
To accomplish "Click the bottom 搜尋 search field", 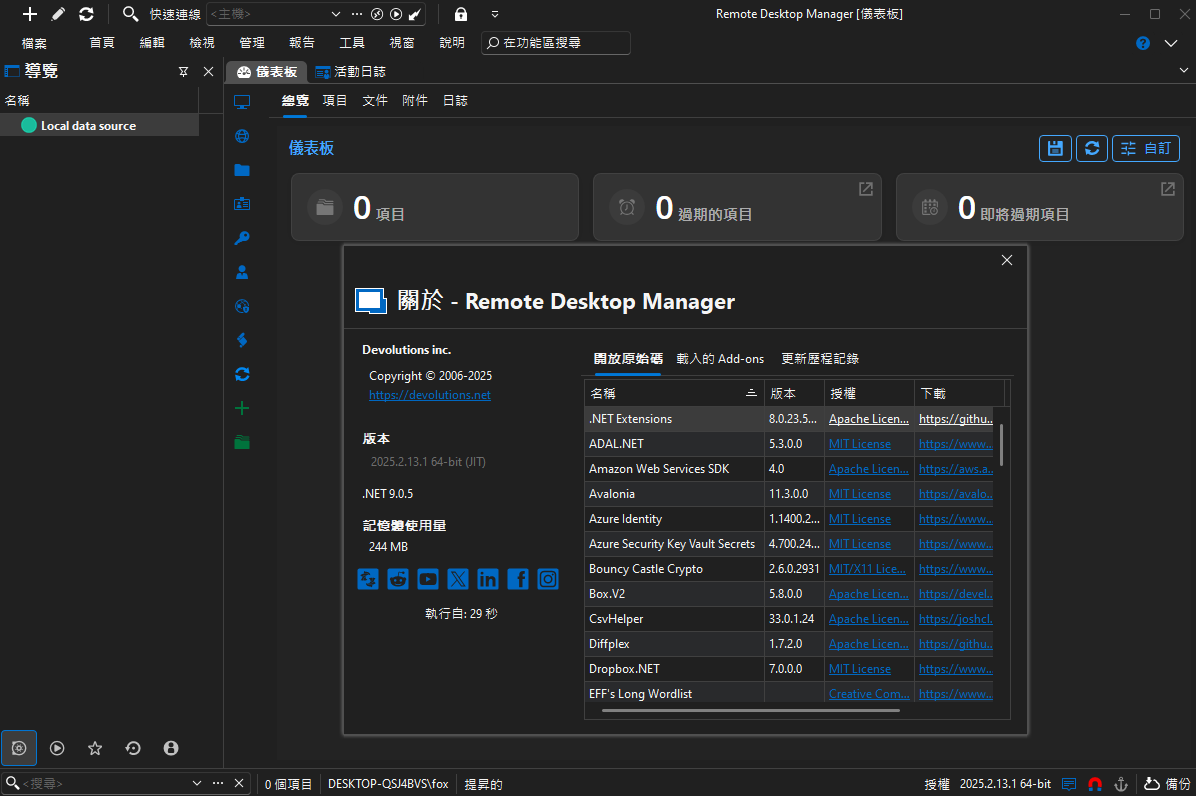I will click(105, 783).
